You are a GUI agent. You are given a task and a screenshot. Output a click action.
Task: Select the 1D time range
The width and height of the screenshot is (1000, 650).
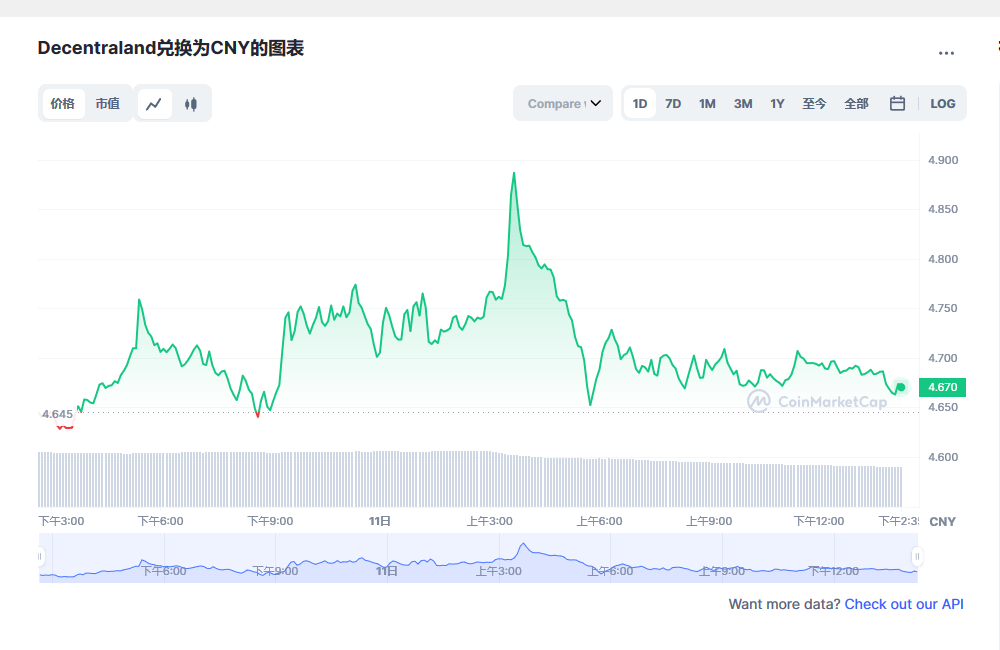coord(640,103)
